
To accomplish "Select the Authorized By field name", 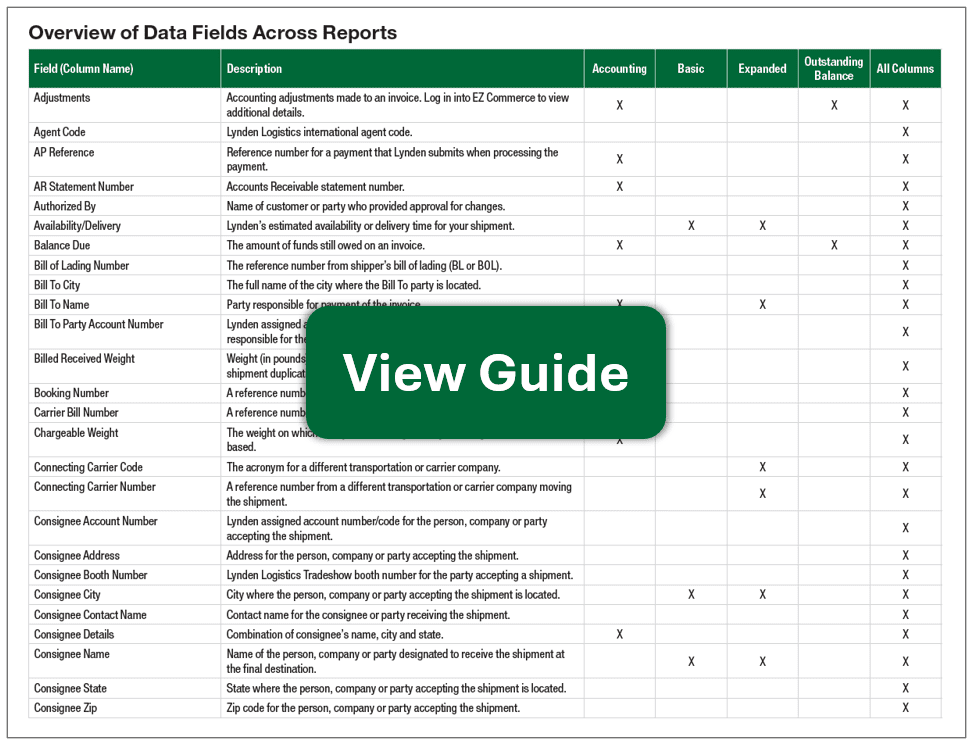I will 65,206.
